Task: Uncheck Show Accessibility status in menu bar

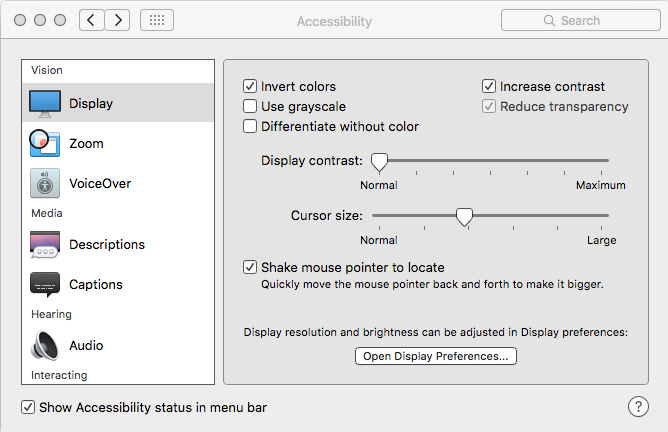Action: click(x=28, y=407)
